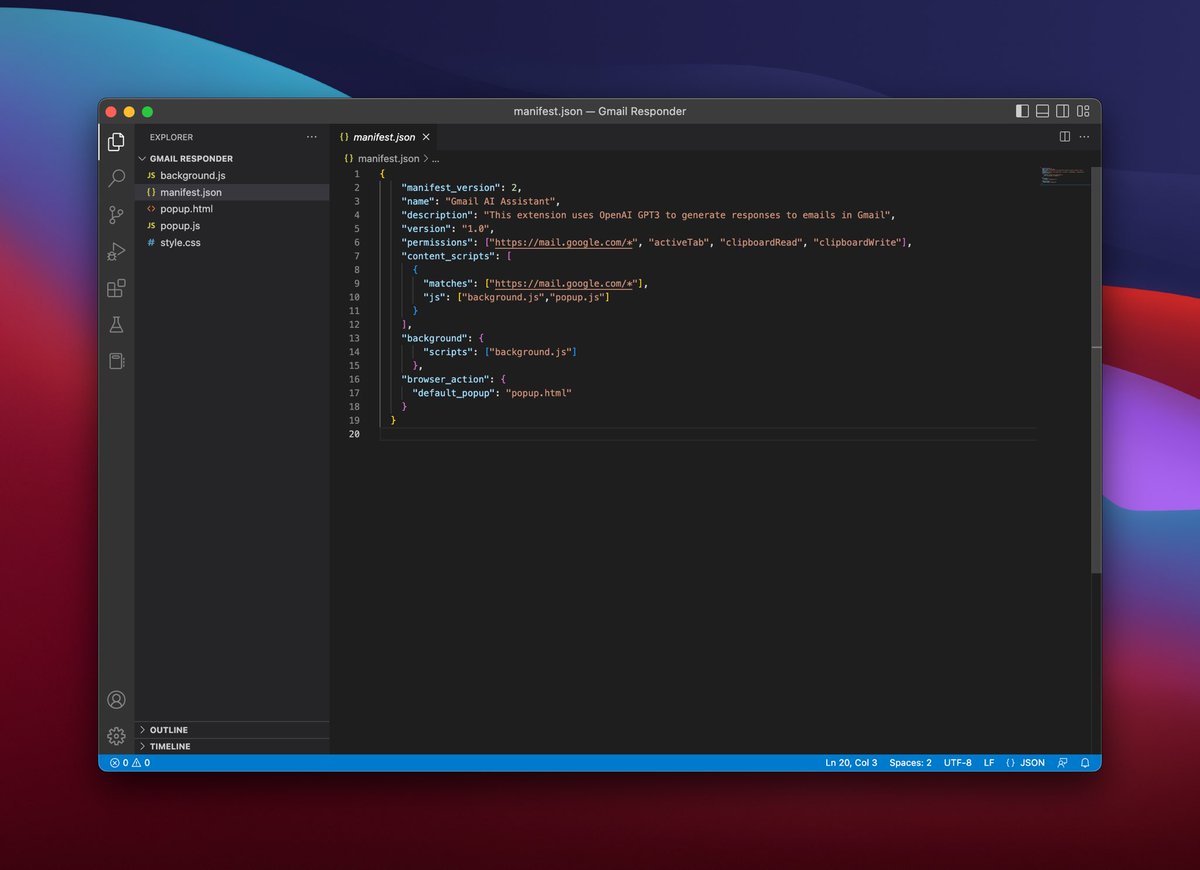The image size is (1200, 870).
Task: Click line number 13 in the gutter
Action: [355, 338]
